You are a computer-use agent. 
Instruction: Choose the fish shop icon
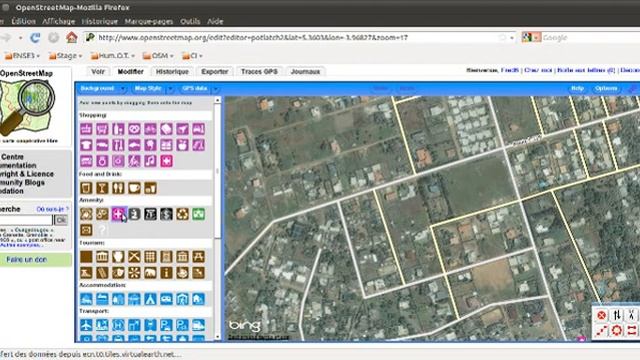(x=134, y=145)
